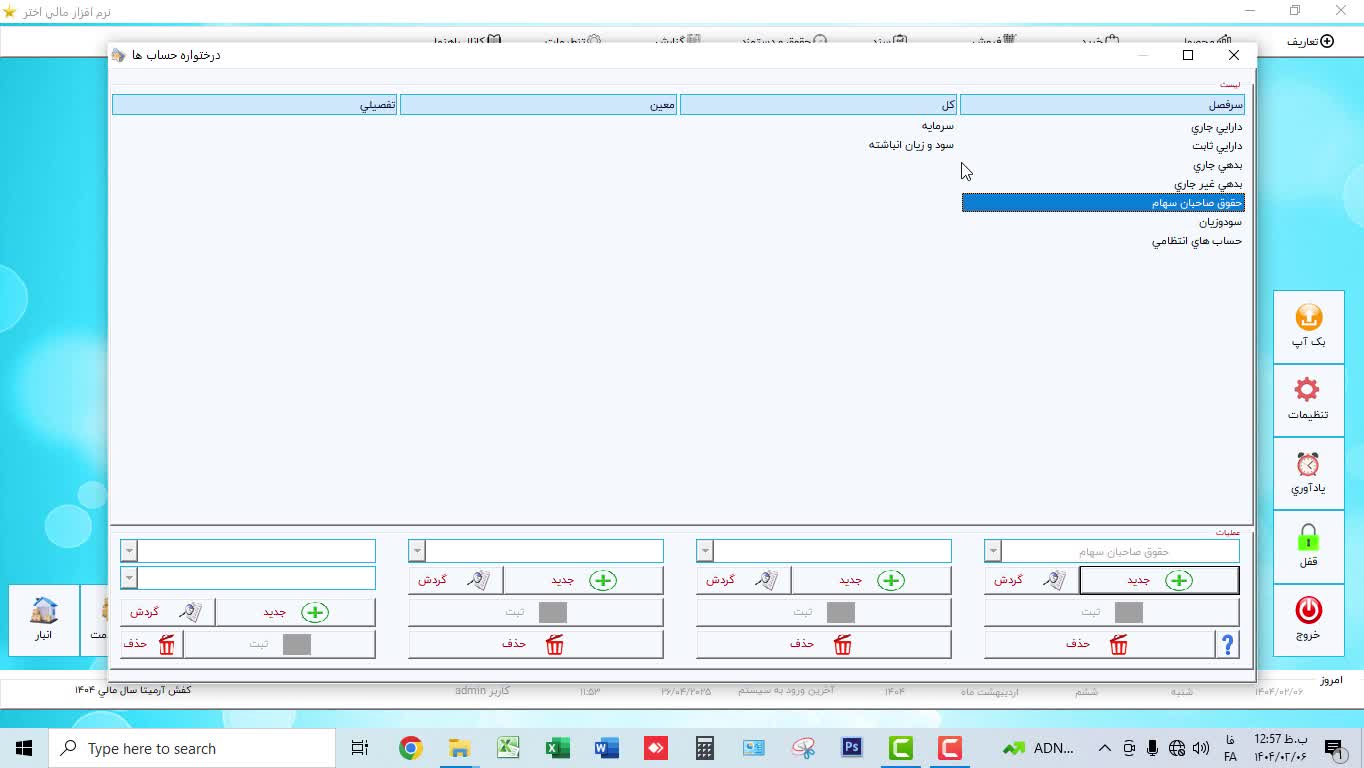The image size is (1364, 768).
Task: Click the جدید button under سرفصل column
Action: click(1159, 580)
